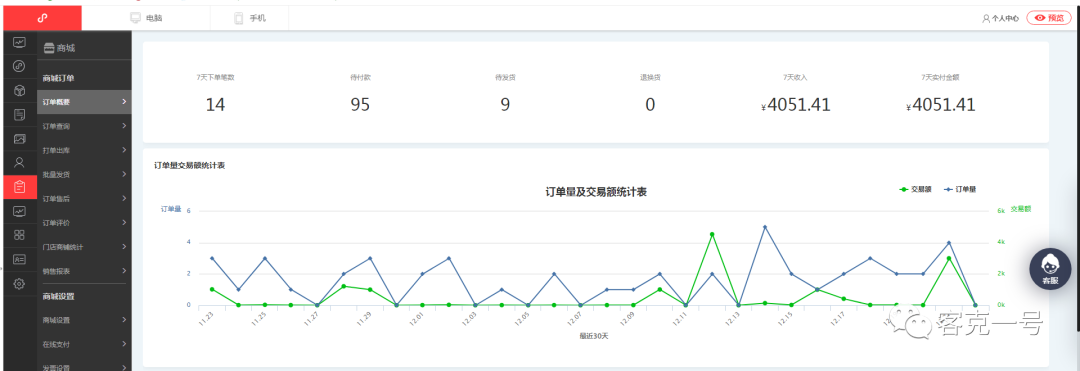Click the 7天下单笔数 value 14
The height and width of the screenshot is (371, 1080).
tap(215, 105)
